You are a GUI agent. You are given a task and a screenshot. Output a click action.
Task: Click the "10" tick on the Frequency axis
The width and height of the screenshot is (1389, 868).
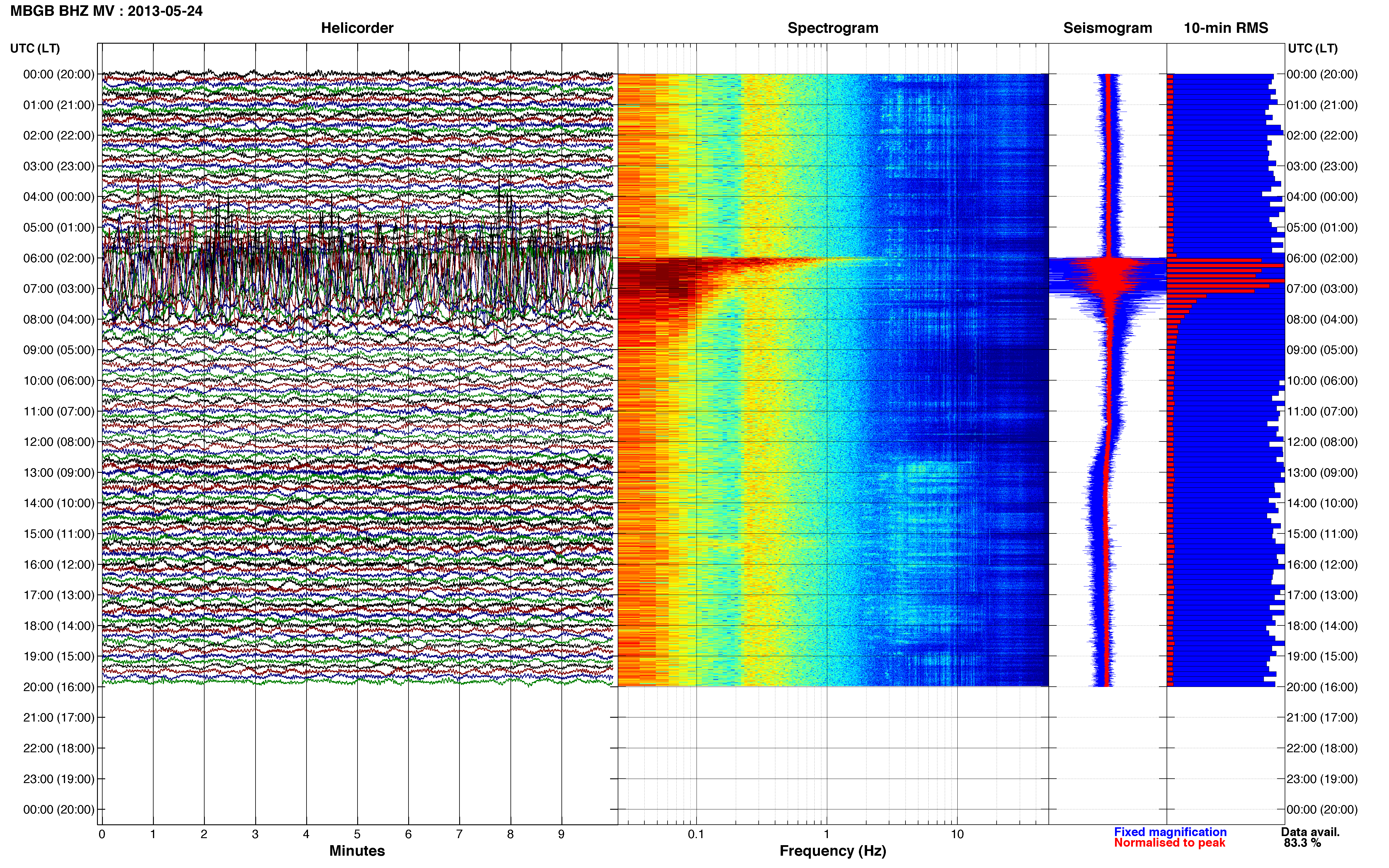[x=957, y=834]
